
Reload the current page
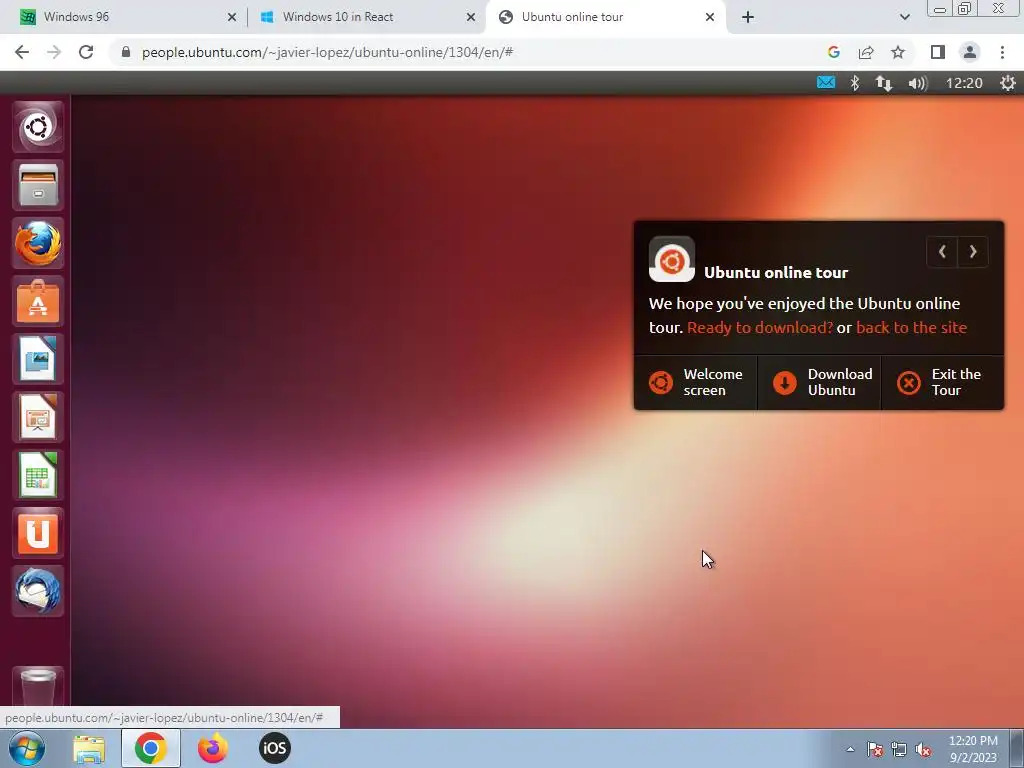point(86,52)
